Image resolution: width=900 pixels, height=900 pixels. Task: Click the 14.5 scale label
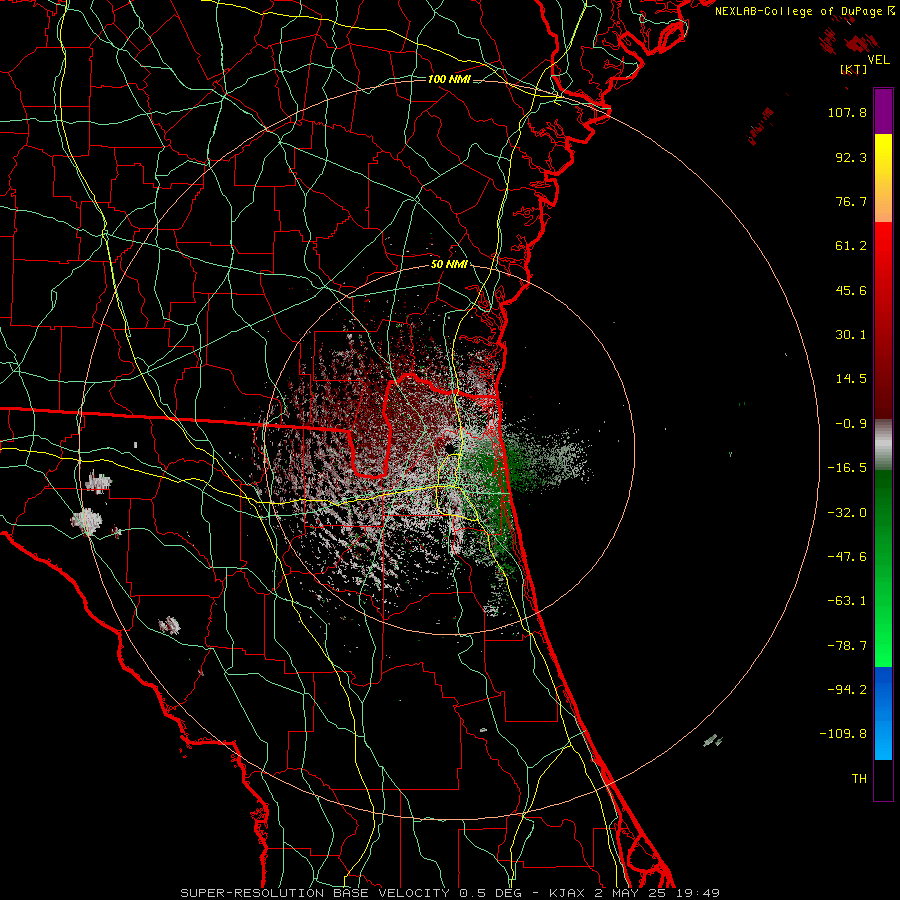851,379
